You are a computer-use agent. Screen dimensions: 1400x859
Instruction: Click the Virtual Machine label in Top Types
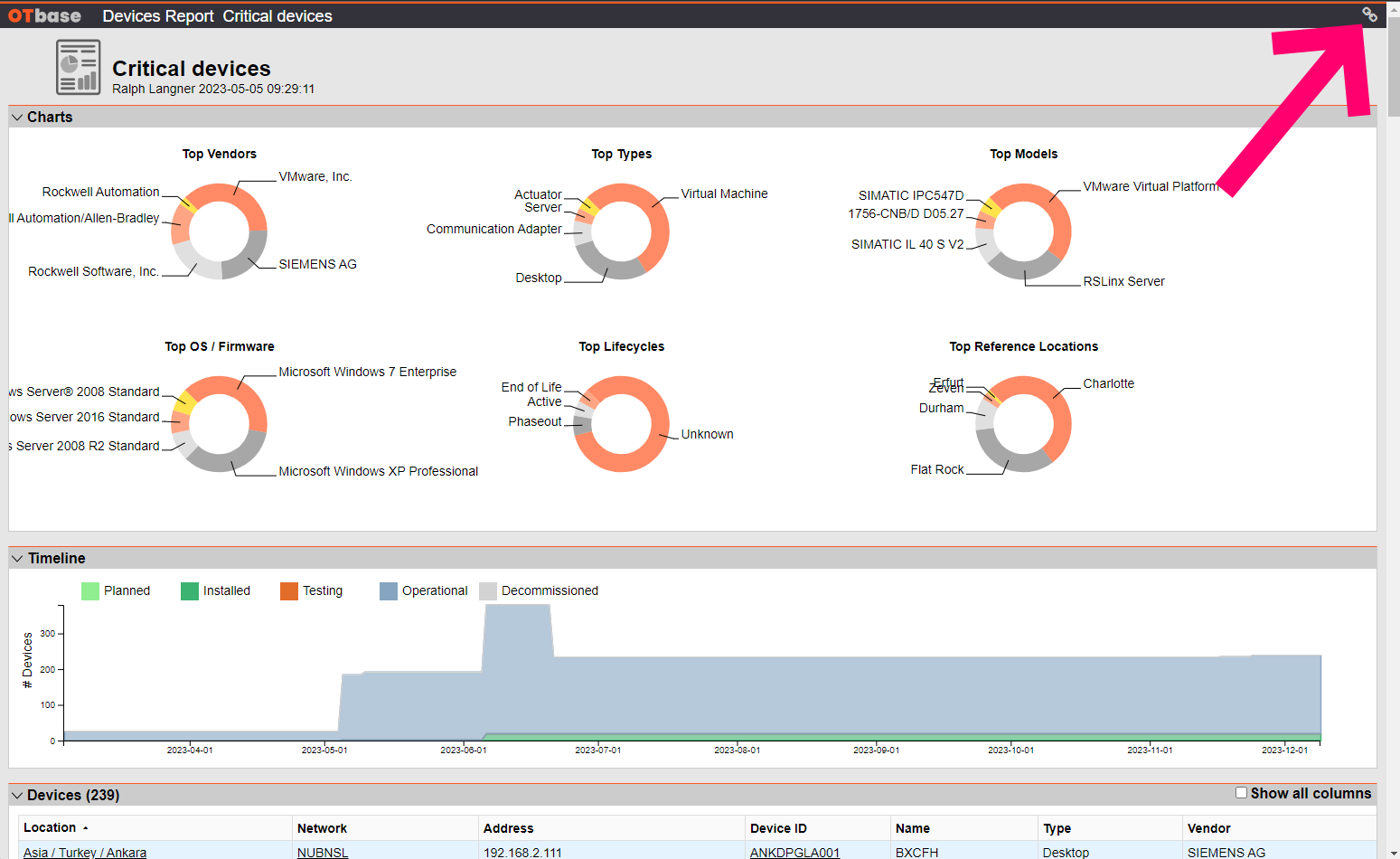[724, 194]
